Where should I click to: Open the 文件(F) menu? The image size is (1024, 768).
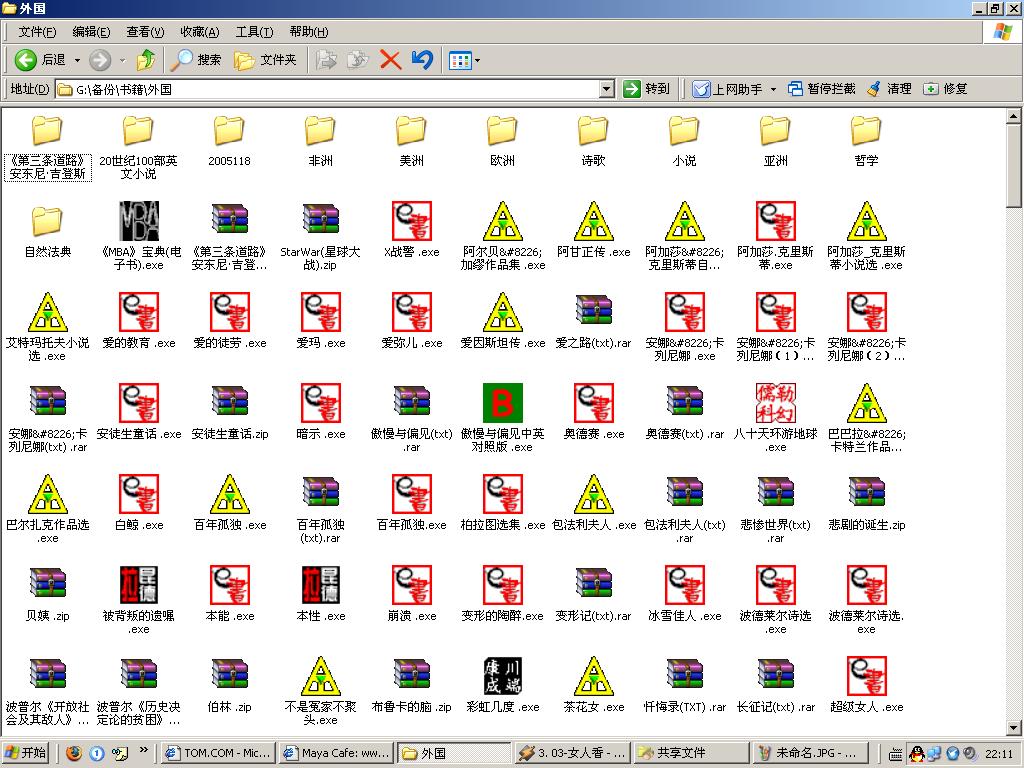(x=37, y=32)
